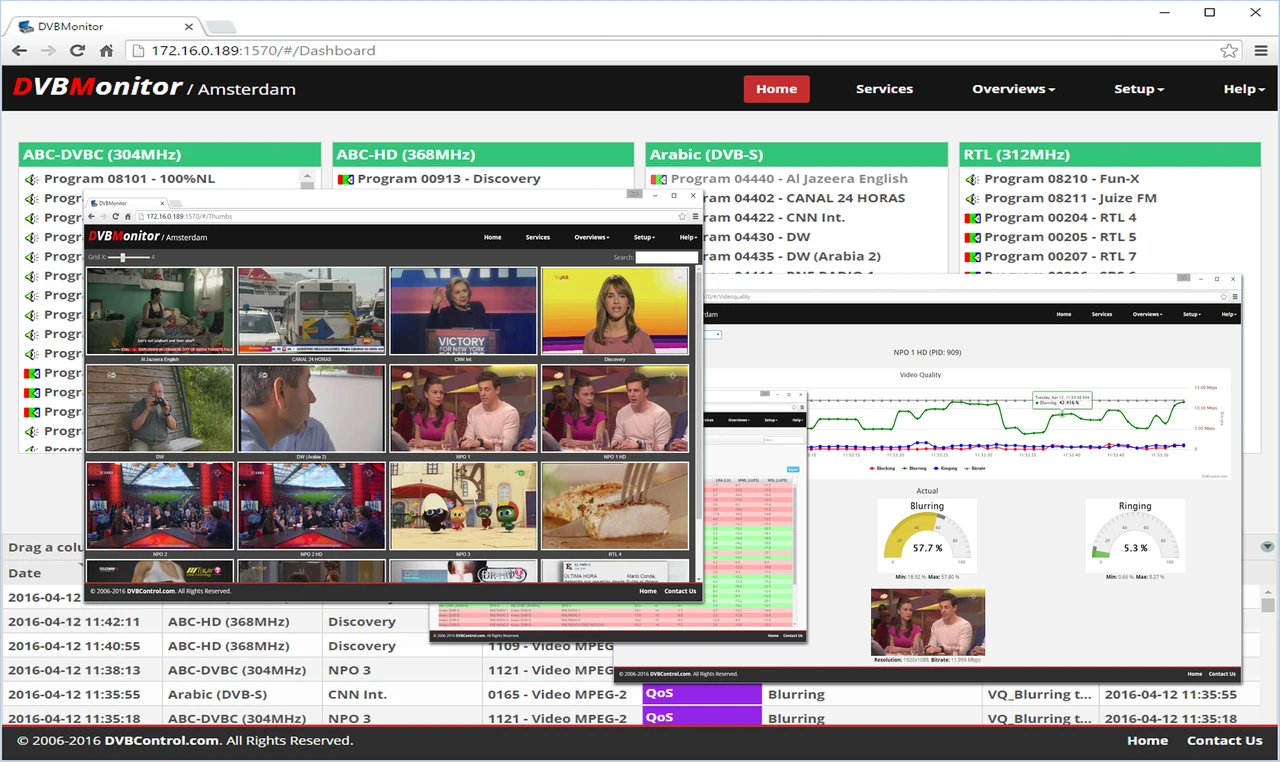Select the Program 08211 - Juize FM row text
Viewport: 1280px width, 762px height.
click(1070, 199)
